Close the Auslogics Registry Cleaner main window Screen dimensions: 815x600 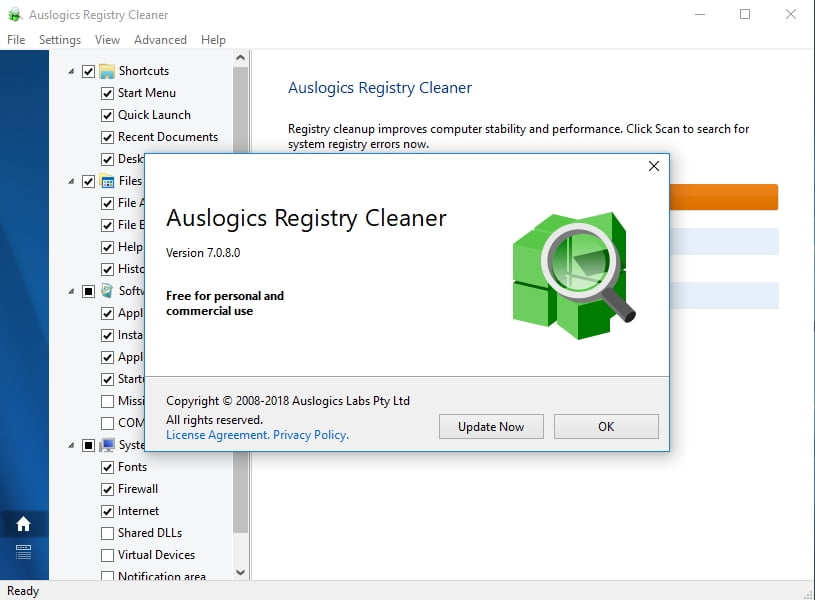coord(791,15)
